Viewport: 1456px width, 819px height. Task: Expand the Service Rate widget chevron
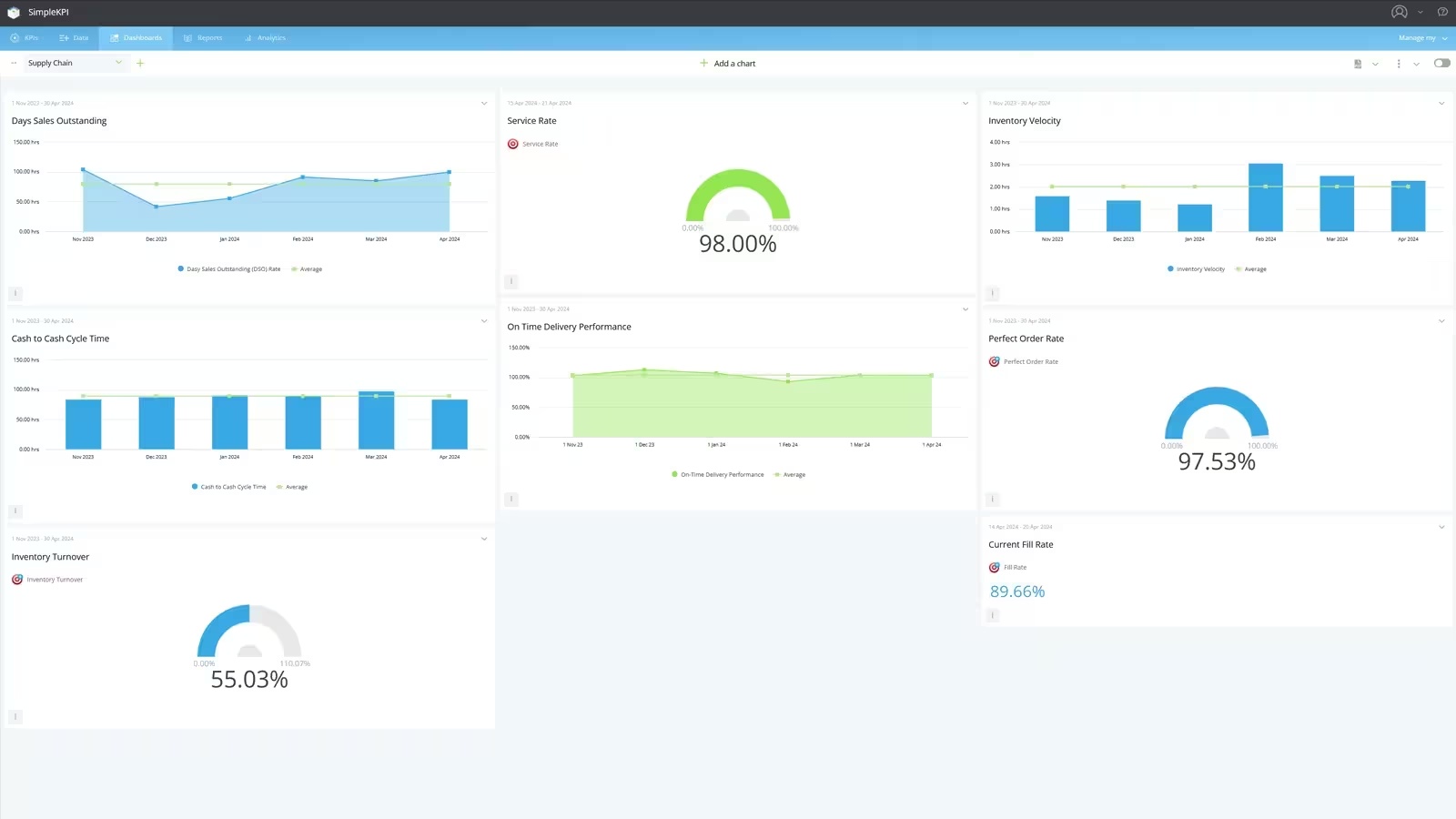point(965,103)
